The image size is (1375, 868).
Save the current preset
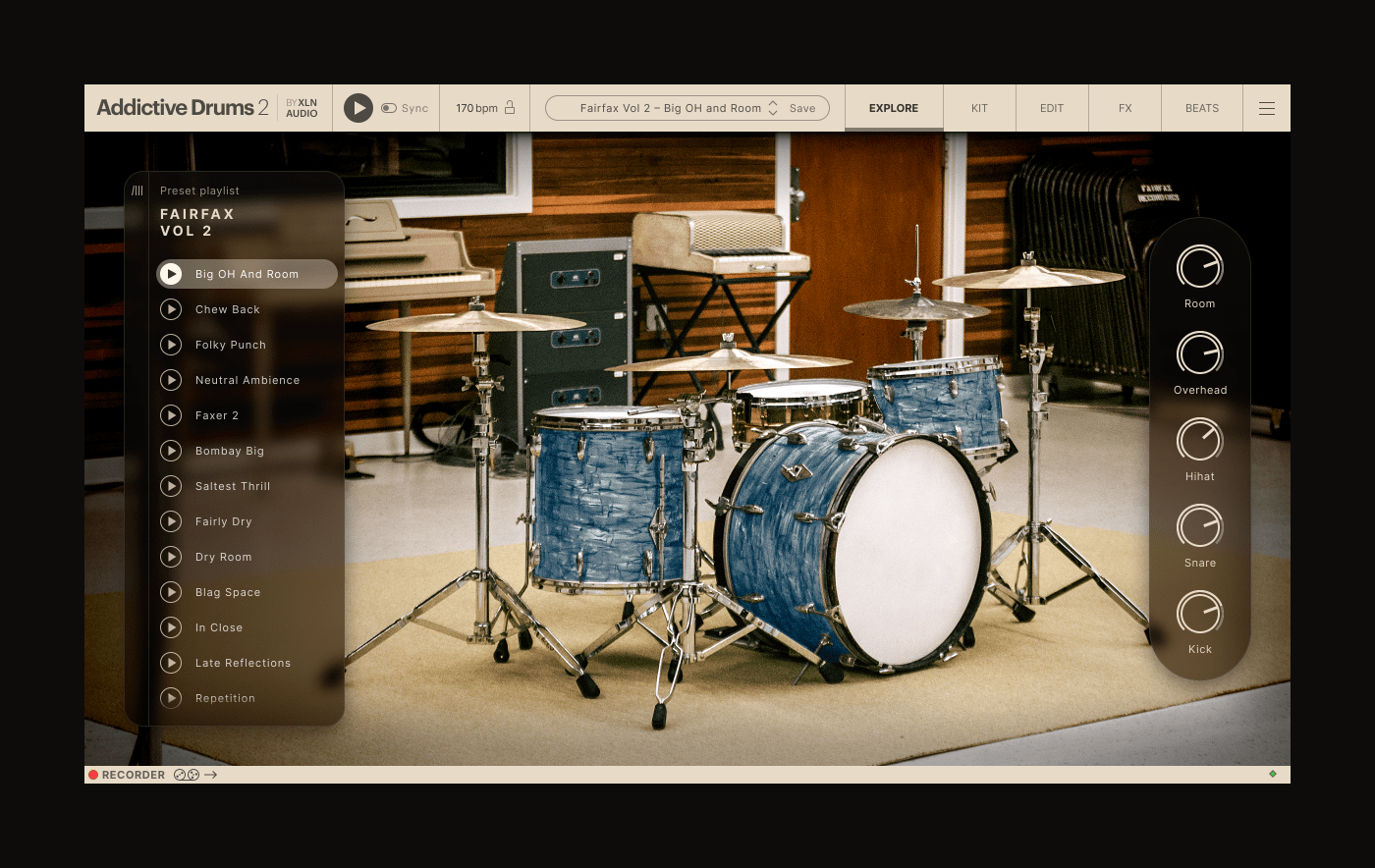coord(802,108)
